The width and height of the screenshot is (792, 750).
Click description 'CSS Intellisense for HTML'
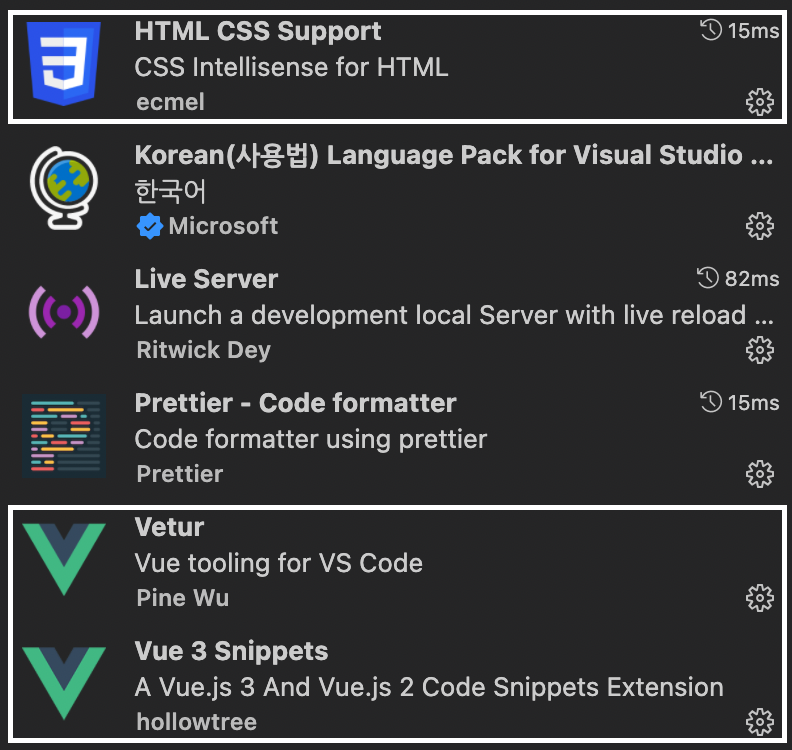point(291,67)
